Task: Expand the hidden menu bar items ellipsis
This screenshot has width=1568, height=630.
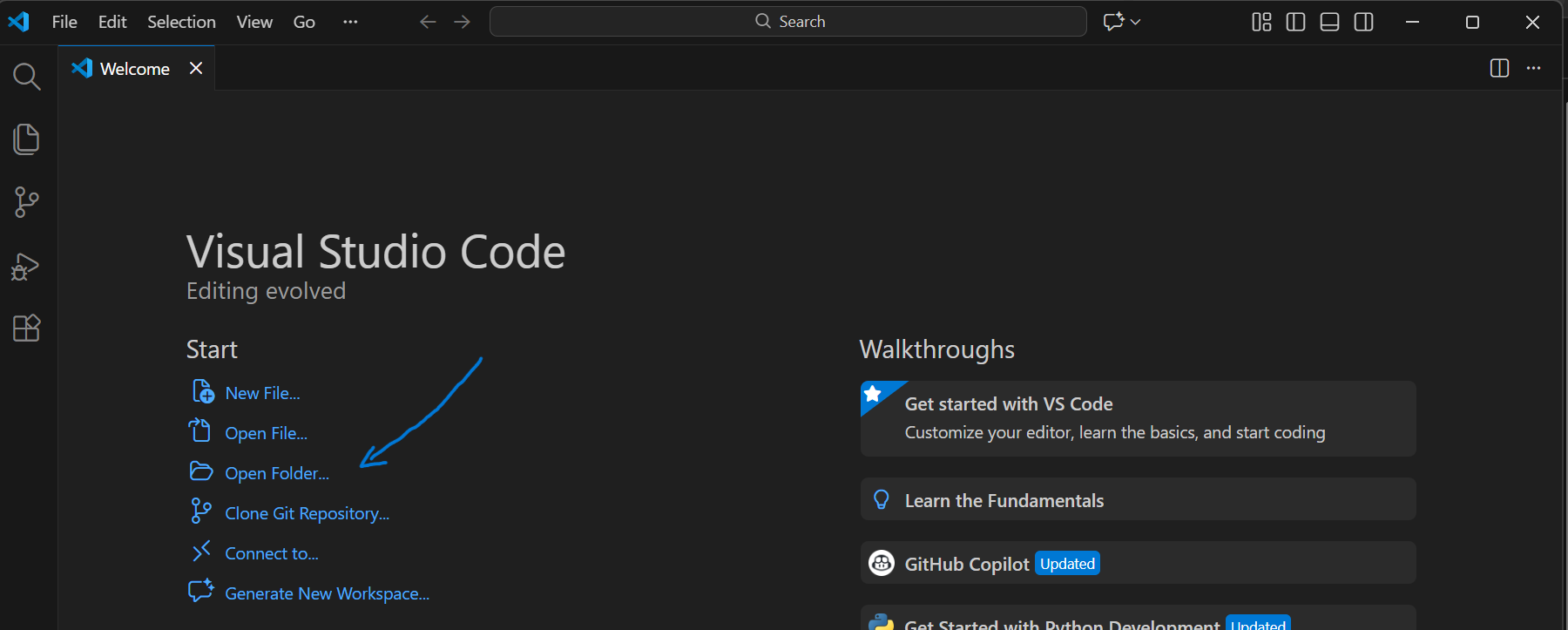Action: [x=350, y=22]
